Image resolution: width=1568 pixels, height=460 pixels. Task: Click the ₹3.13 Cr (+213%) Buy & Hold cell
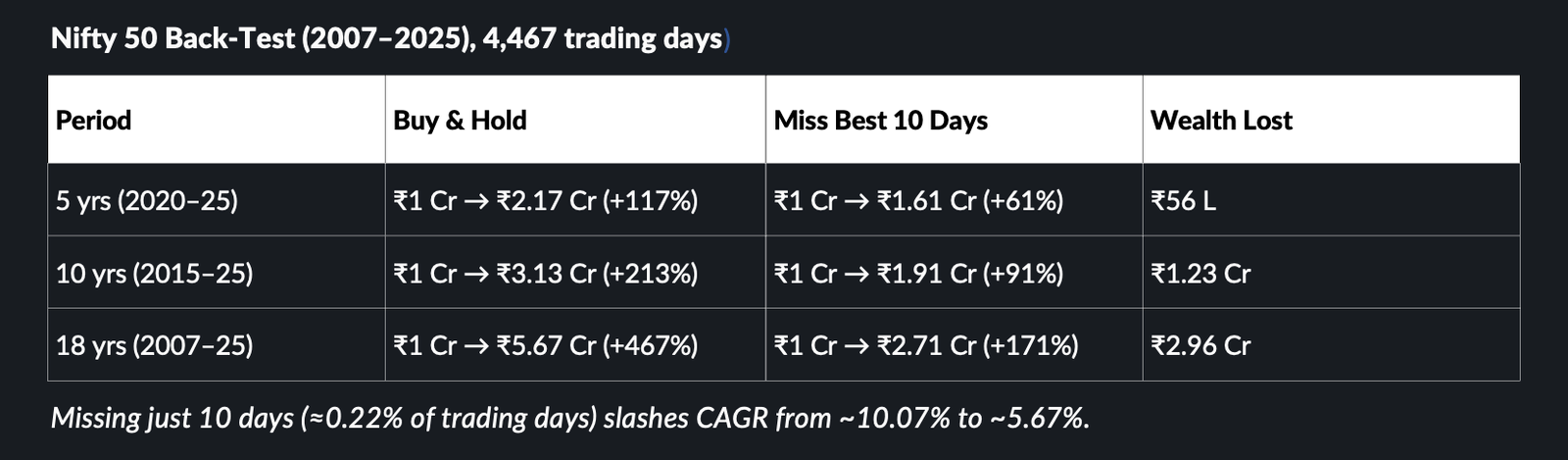click(x=546, y=274)
